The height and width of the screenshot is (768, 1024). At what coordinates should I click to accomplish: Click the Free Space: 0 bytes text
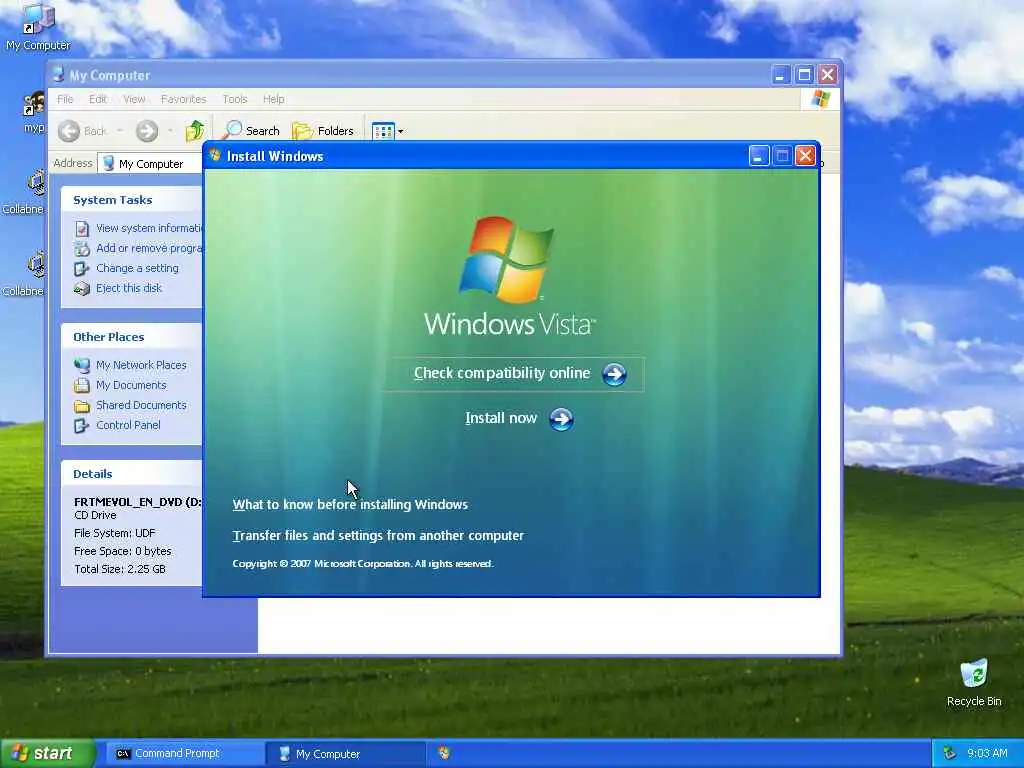click(123, 551)
